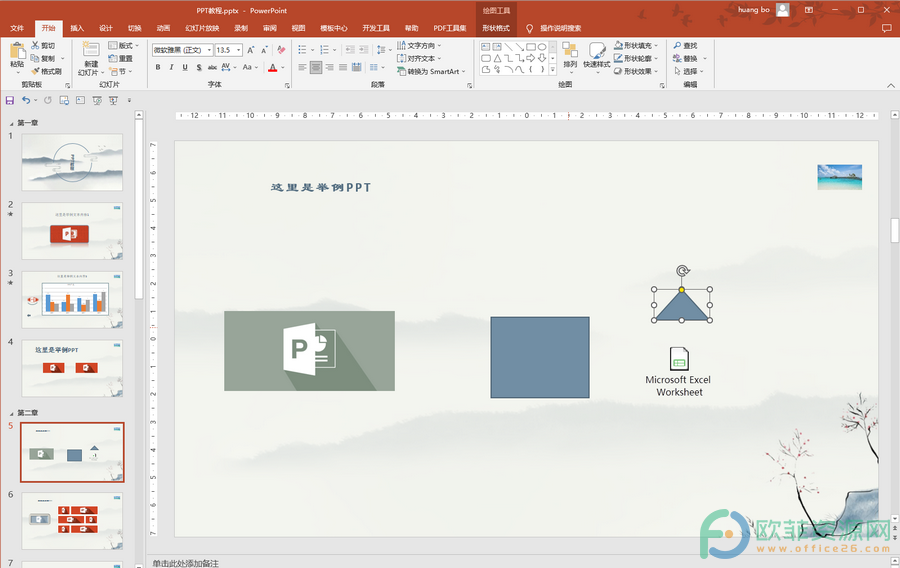This screenshot has width=900, height=568.
Task: Click the slide panel vertical scrollbar
Action: coord(139,211)
